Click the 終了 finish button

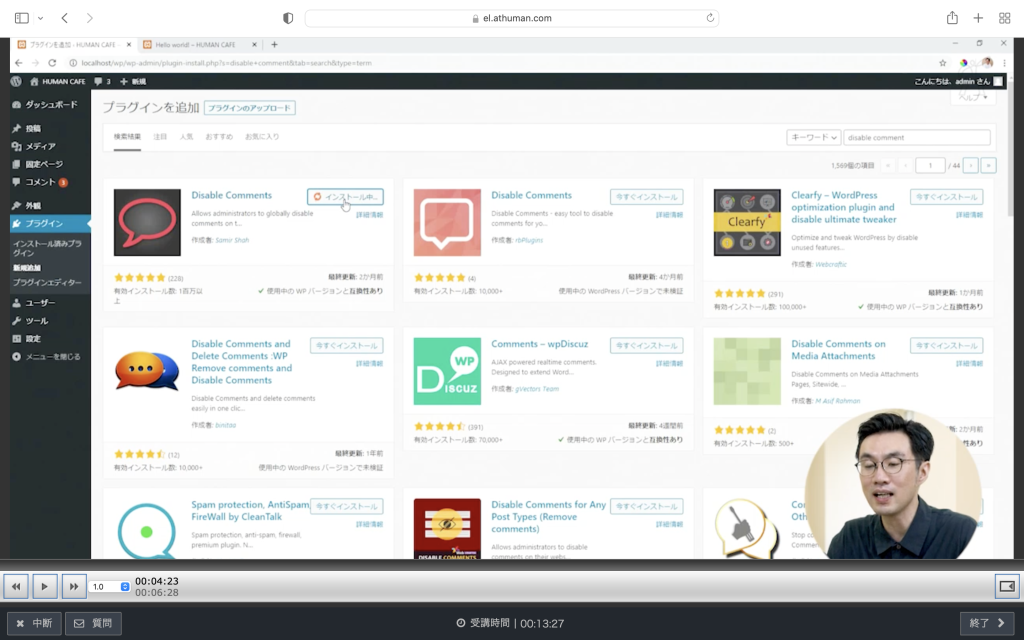(987, 623)
